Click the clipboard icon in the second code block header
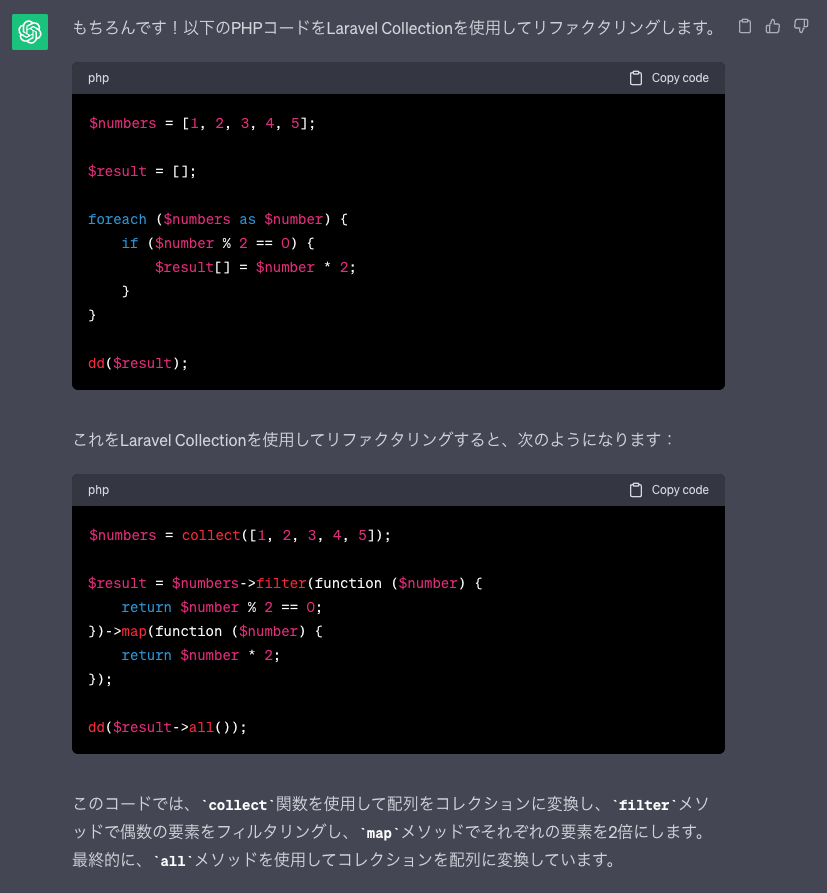827x893 pixels. coord(636,490)
